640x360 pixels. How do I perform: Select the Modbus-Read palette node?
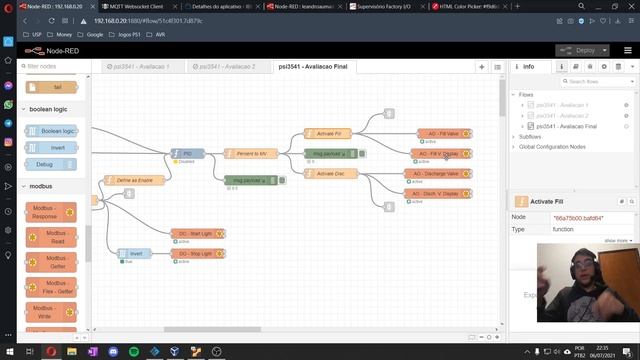pos(51,237)
